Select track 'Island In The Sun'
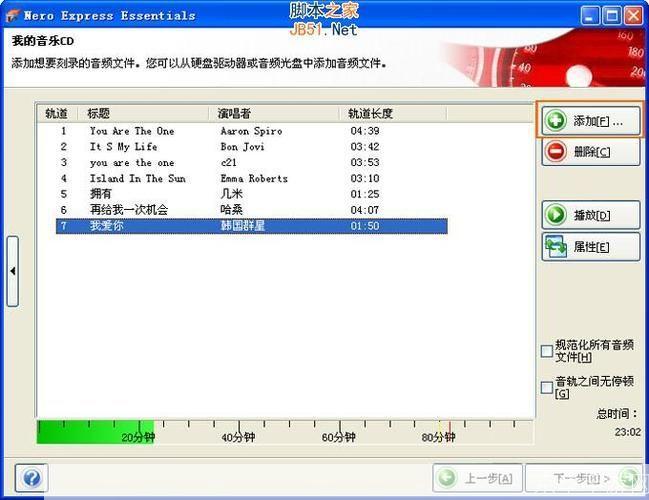The image size is (649, 500). 252,178
